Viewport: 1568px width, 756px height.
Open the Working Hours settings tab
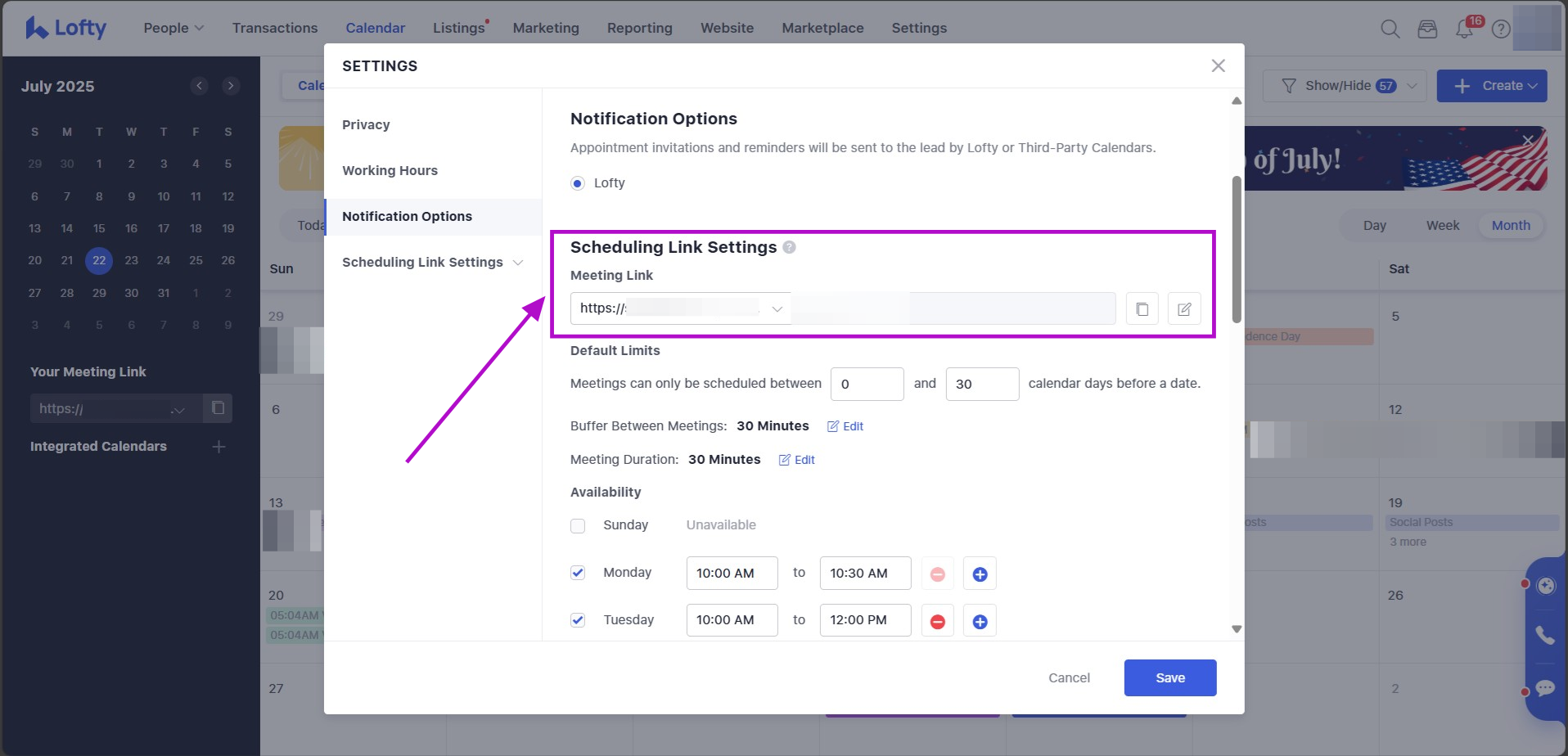pos(390,170)
